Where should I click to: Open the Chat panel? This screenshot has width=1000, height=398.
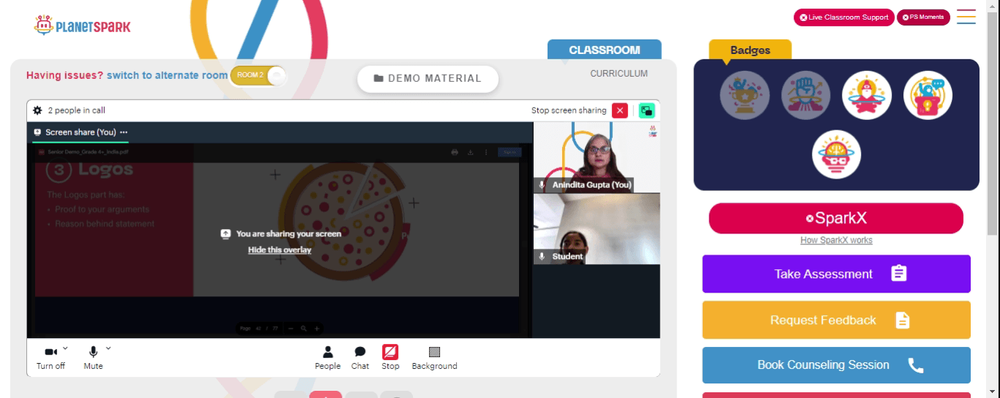tap(360, 358)
